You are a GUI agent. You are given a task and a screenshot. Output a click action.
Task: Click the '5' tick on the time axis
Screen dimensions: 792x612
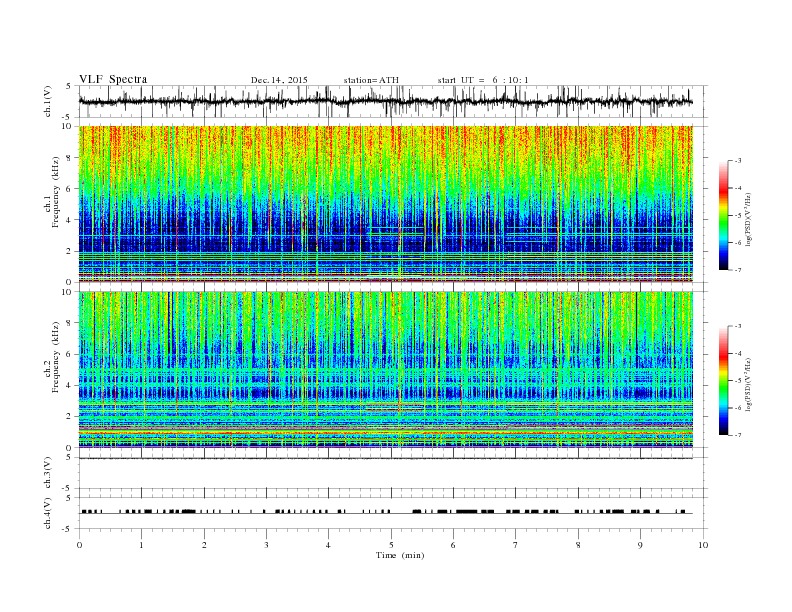click(x=391, y=545)
